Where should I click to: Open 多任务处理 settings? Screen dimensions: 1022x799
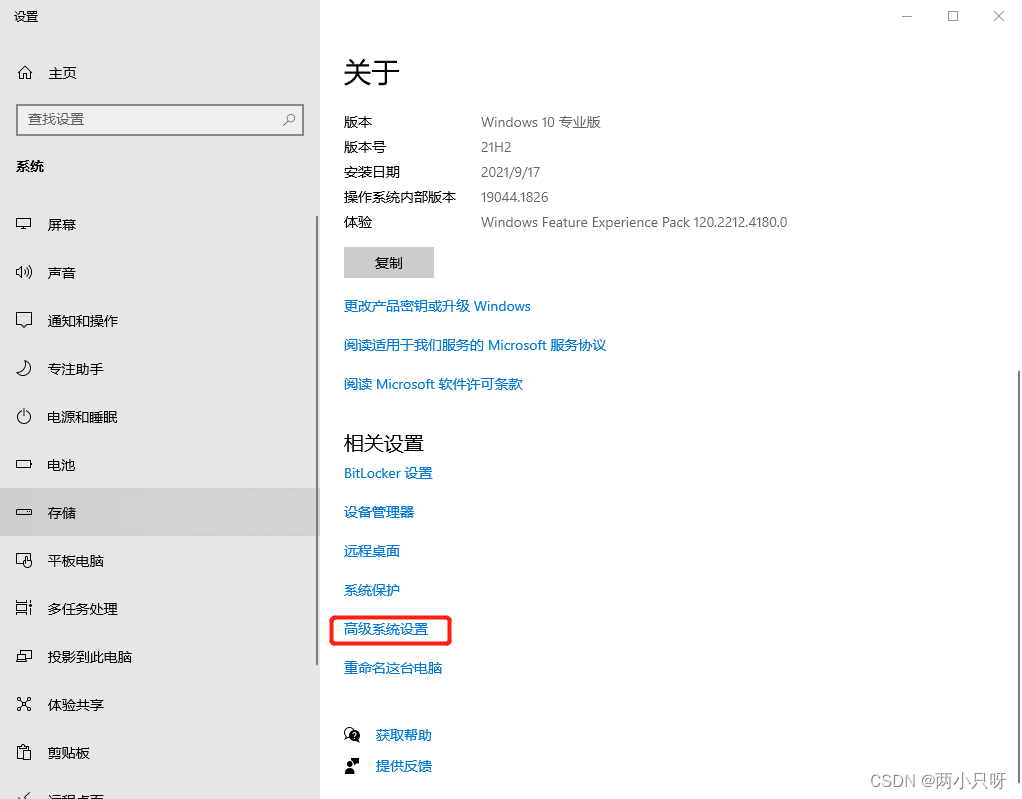click(158, 609)
